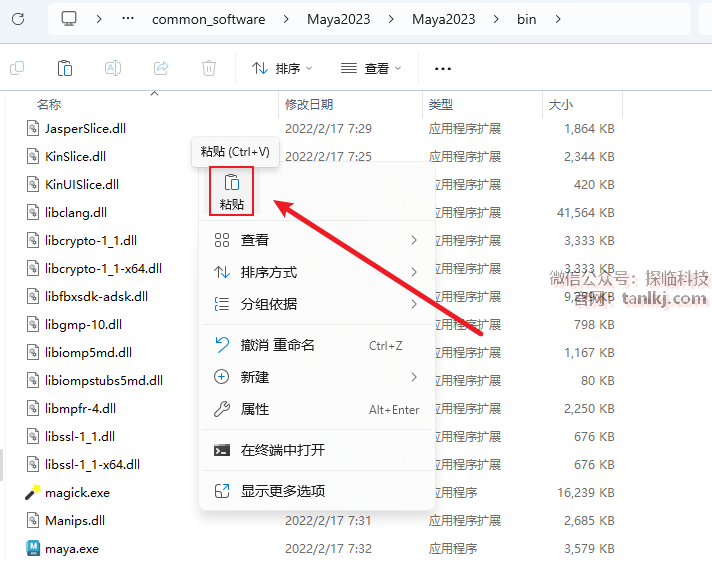Image resolution: width=712 pixels, height=569 pixels.
Task: Select file magick.exe
Action: [78, 493]
